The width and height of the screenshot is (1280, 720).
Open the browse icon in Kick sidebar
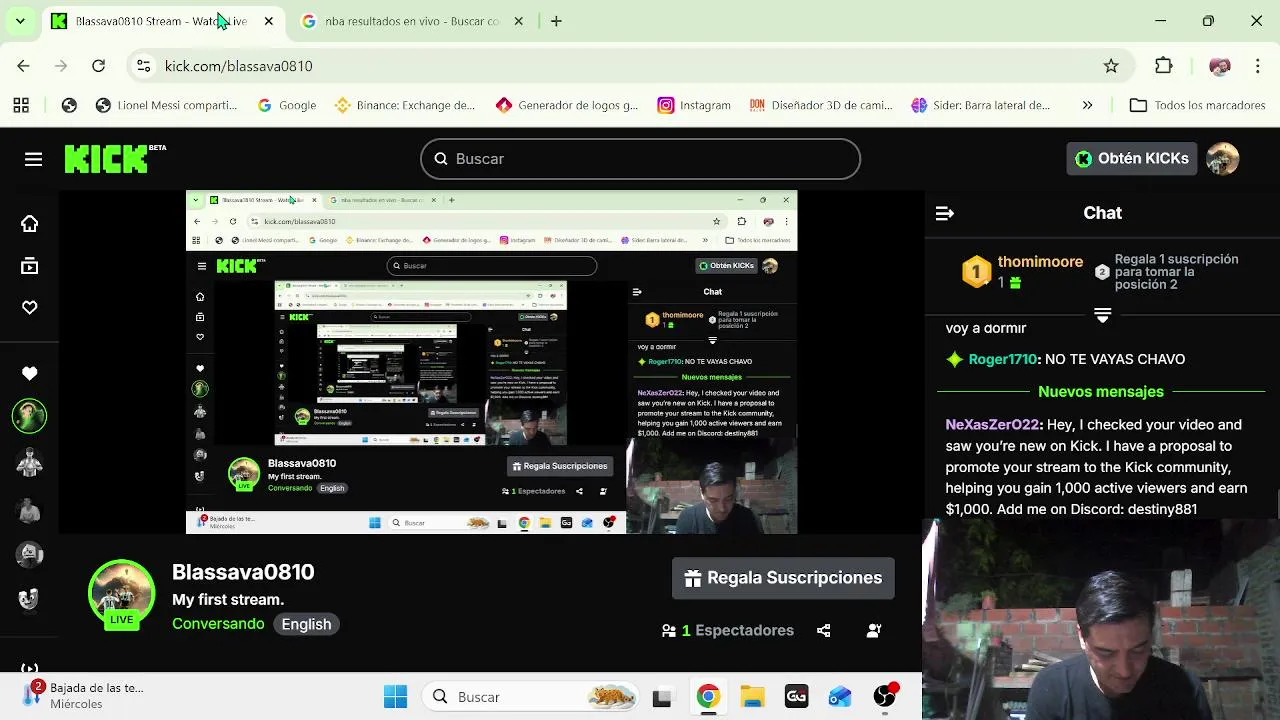click(30, 266)
